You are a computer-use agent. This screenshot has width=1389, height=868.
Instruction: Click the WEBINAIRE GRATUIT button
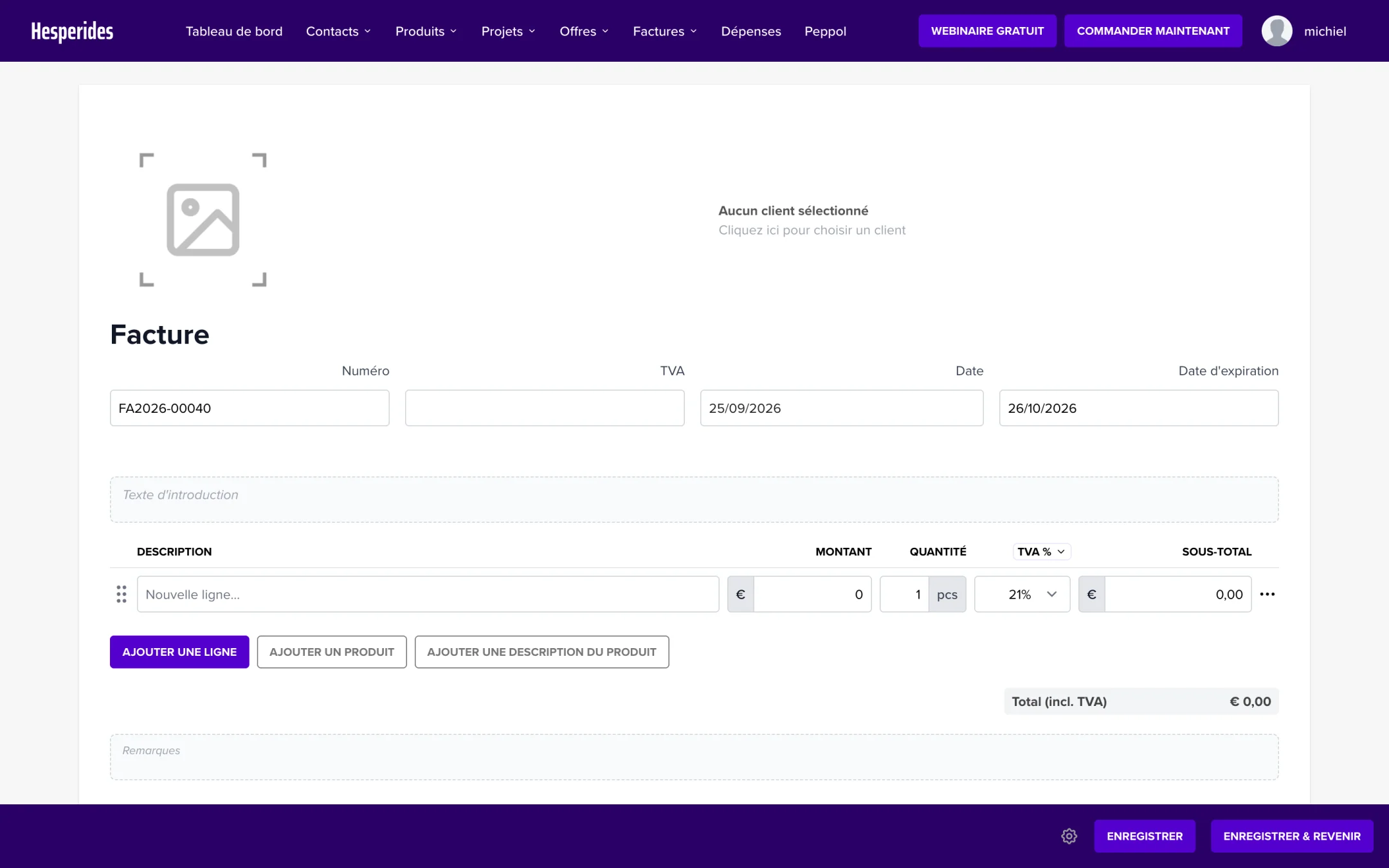987,31
